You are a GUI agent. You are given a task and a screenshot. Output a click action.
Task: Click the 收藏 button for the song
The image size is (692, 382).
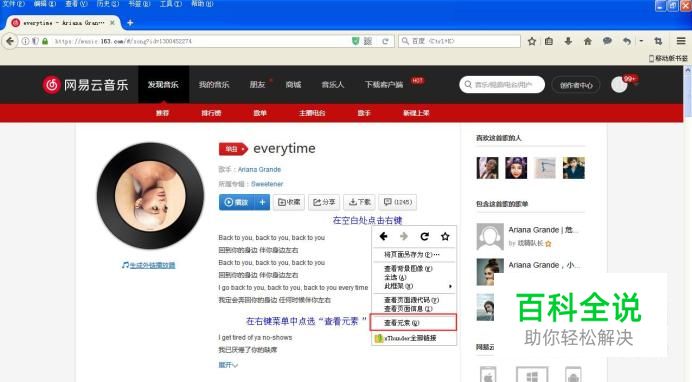pyautogui.click(x=289, y=202)
